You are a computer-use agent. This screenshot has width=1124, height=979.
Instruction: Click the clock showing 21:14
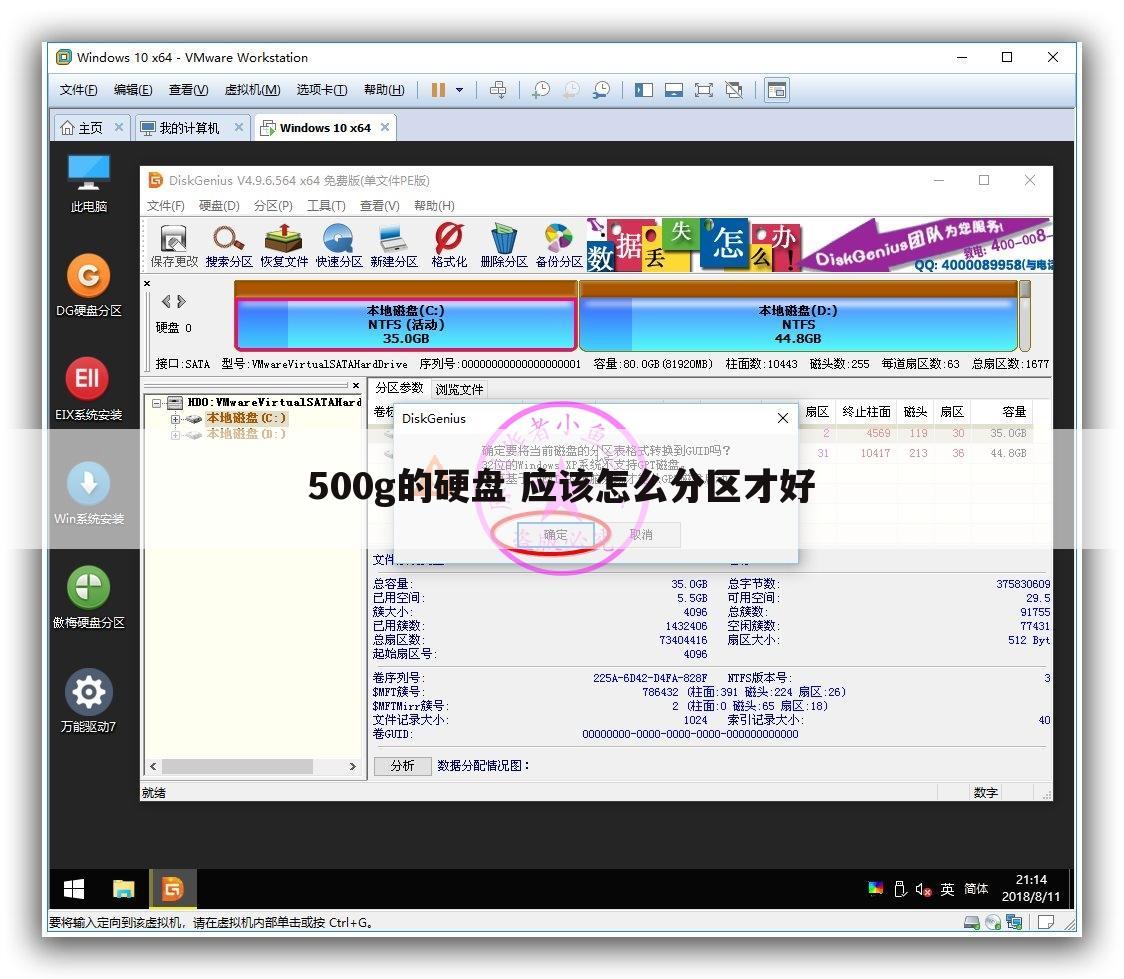click(1031, 880)
